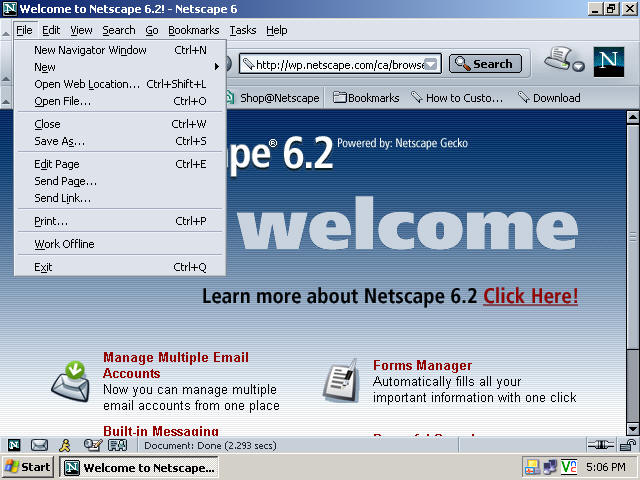Click the Print toolbar icon
This screenshot has height=480, width=640.
click(x=558, y=60)
